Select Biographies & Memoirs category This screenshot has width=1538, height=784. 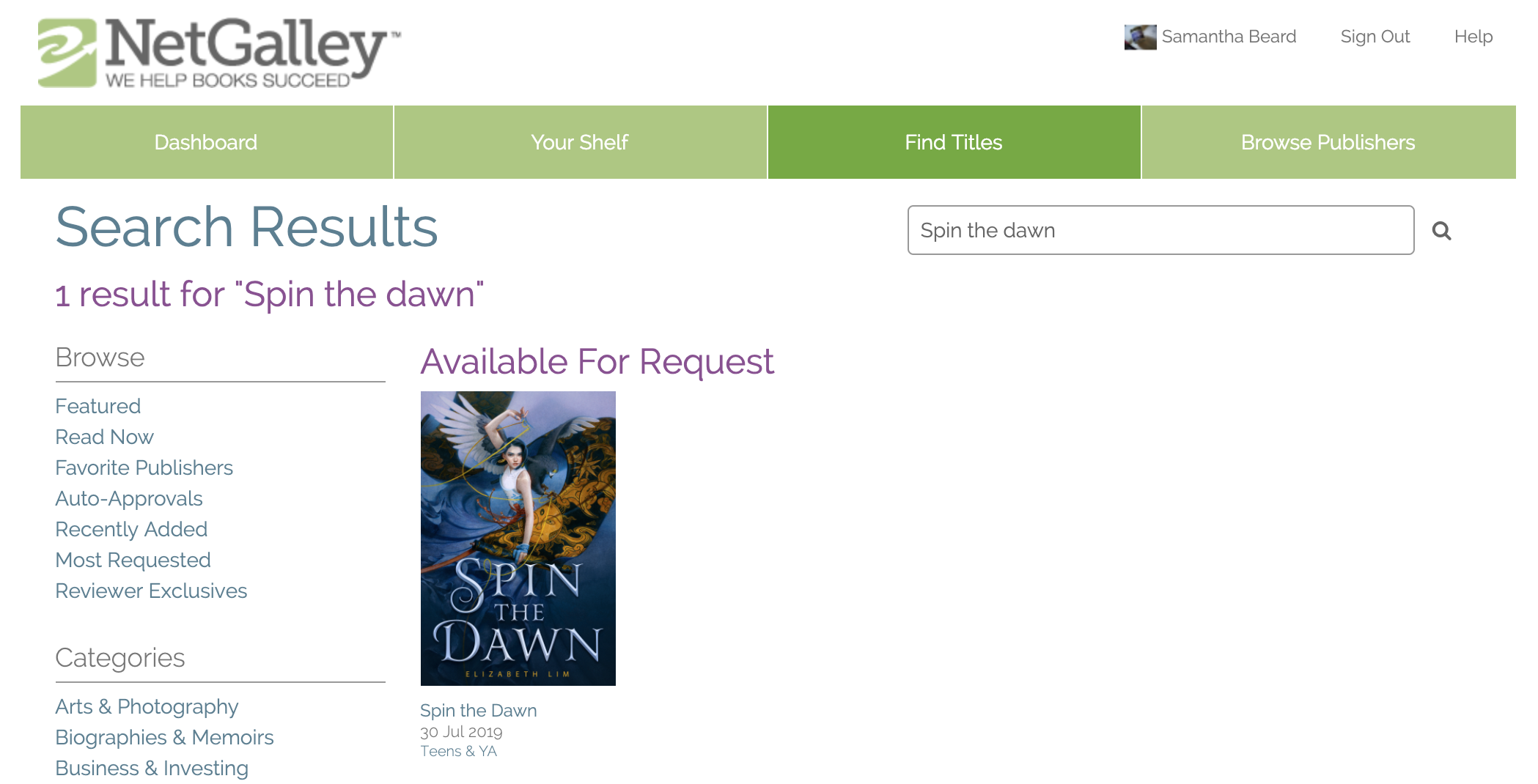coord(165,737)
